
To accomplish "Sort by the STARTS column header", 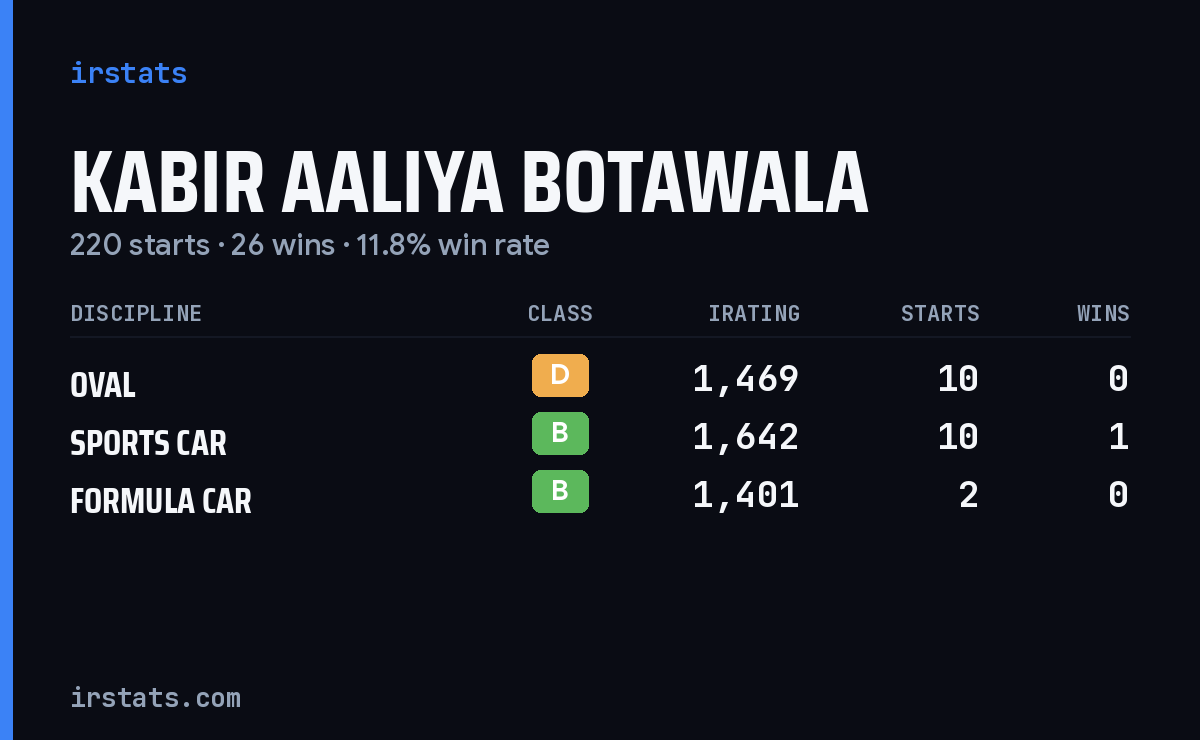I will click(x=940, y=313).
